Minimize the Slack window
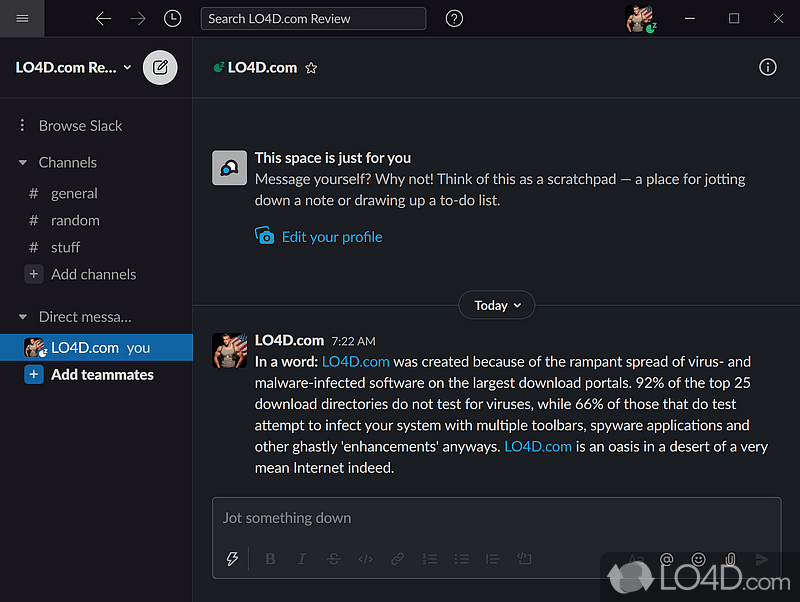This screenshot has width=800, height=602. pos(690,18)
